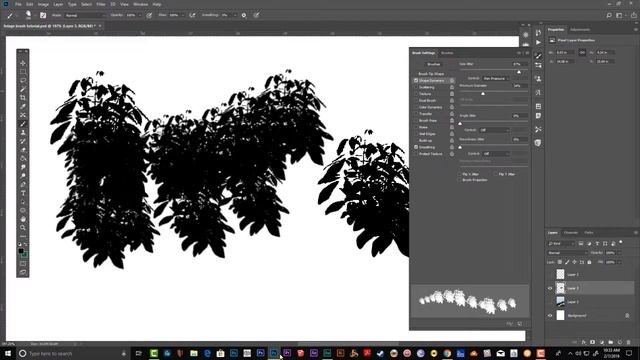640x360 pixels.
Task: Select the Hand tool
Action: (23, 219)
